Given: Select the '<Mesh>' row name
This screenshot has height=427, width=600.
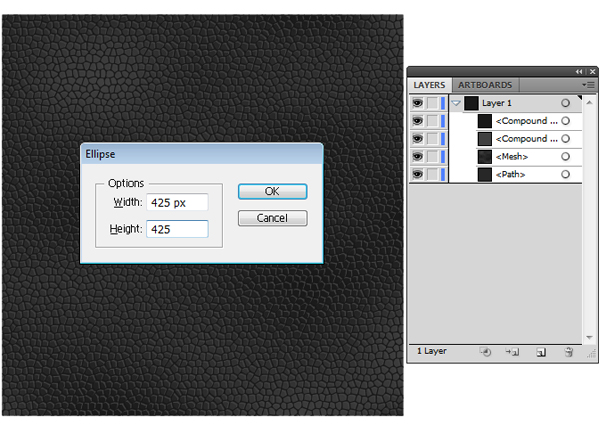Looking at the screenshot, I should coord(512,156).
